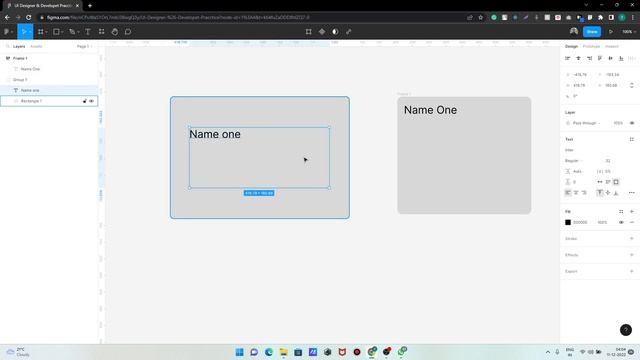The height and width of the screenshot is (360, 640).
Task: Click the multiplayer avatar icon near Share
Action: 573,31
